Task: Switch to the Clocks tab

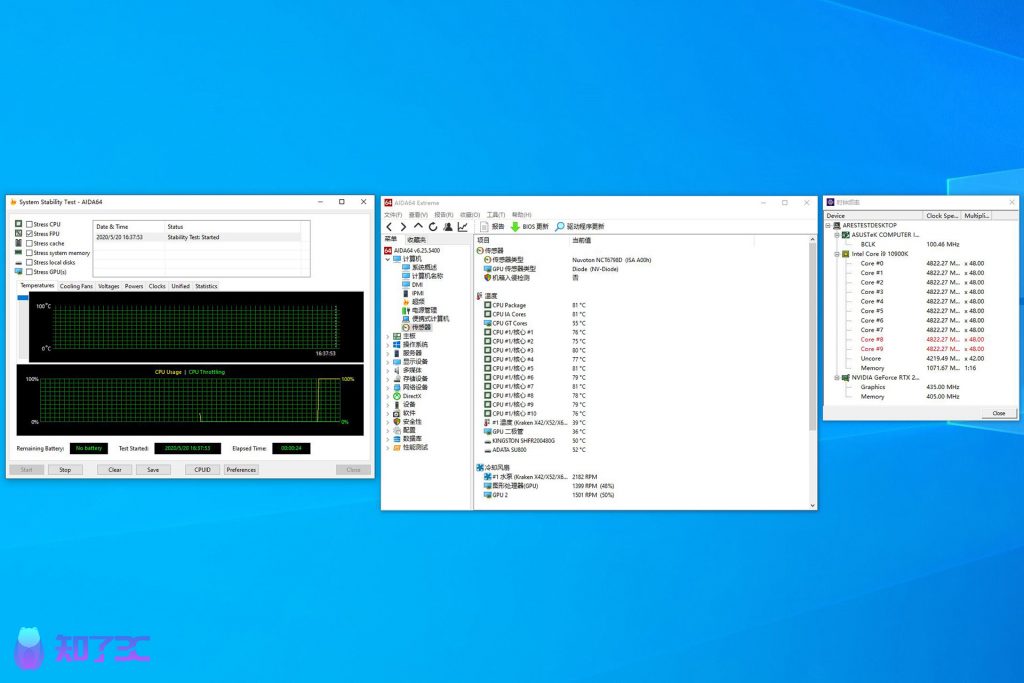Action: click(x=157, y=286)
